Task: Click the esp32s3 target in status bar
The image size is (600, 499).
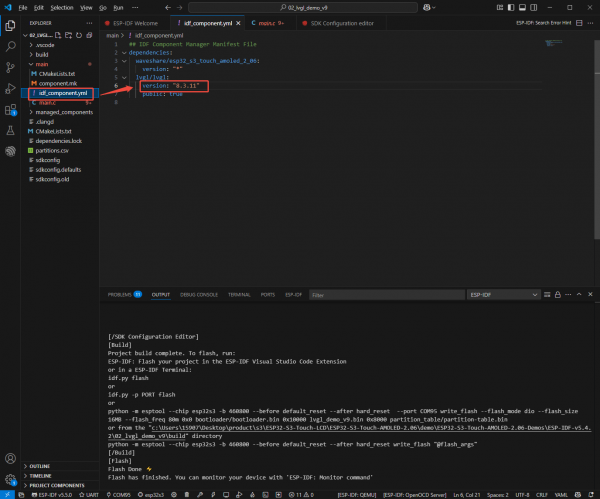Action: coord(152,494)
